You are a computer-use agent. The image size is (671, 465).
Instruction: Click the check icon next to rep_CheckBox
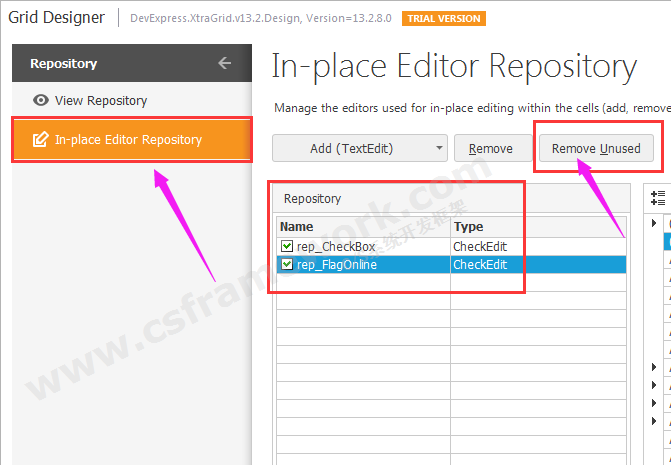[x=287, y=246]
